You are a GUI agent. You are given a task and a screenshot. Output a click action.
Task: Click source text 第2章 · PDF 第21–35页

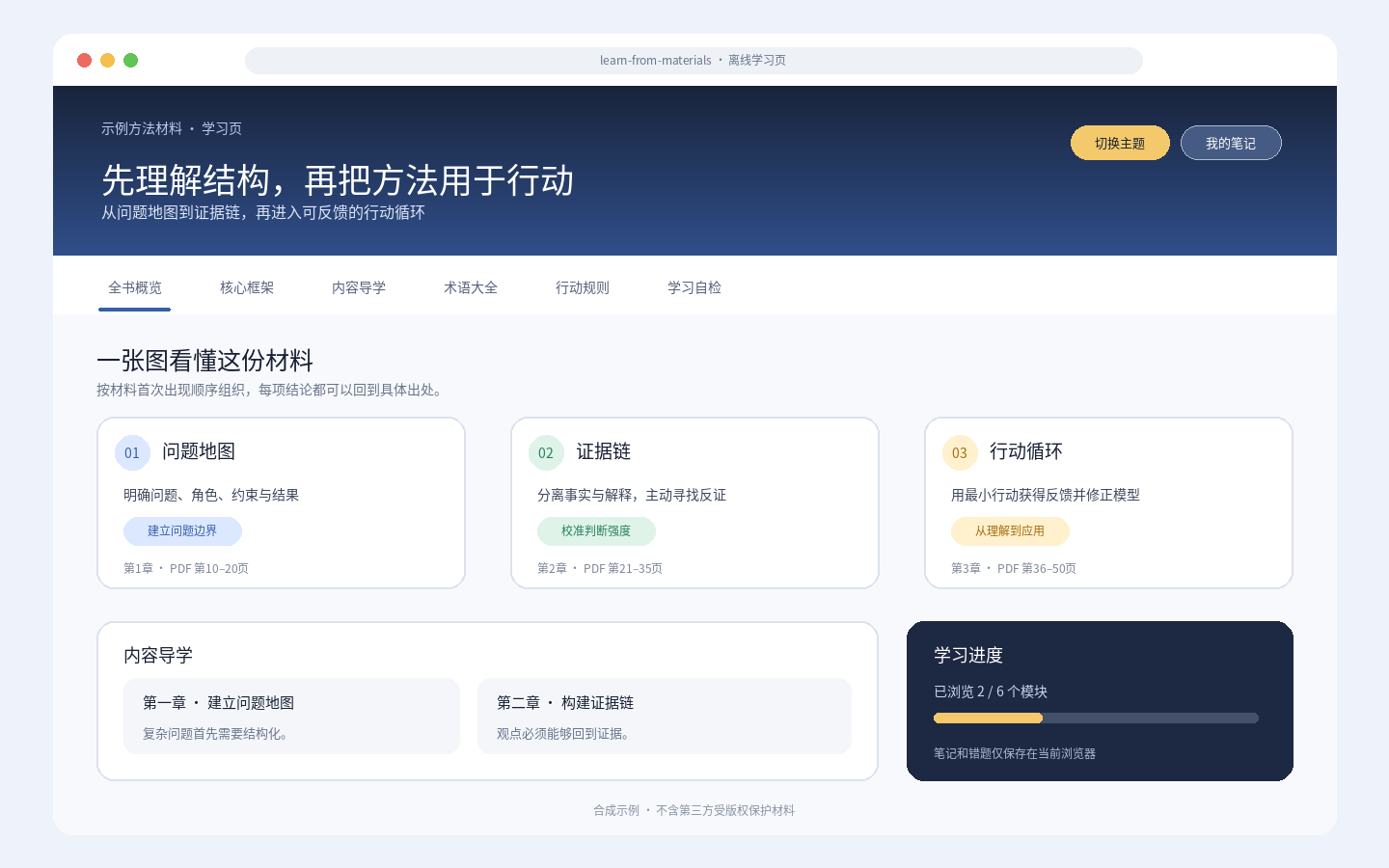point(600,568)
